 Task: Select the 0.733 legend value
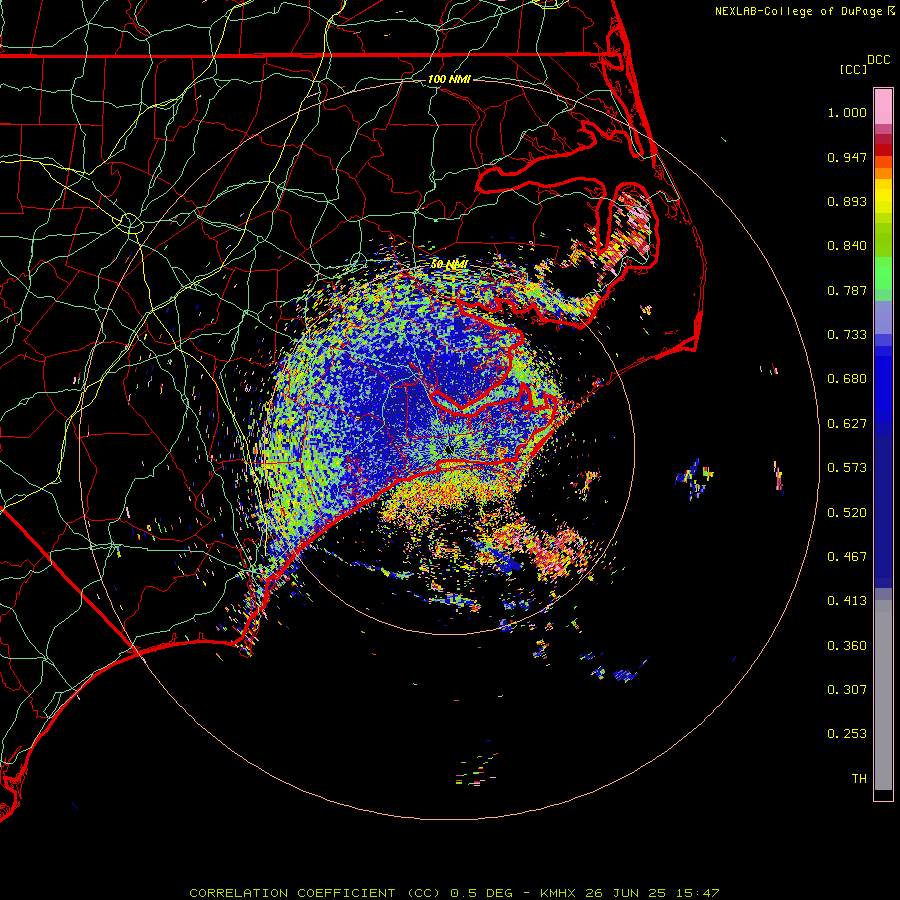pyautogui.click(x=847, y=335)
